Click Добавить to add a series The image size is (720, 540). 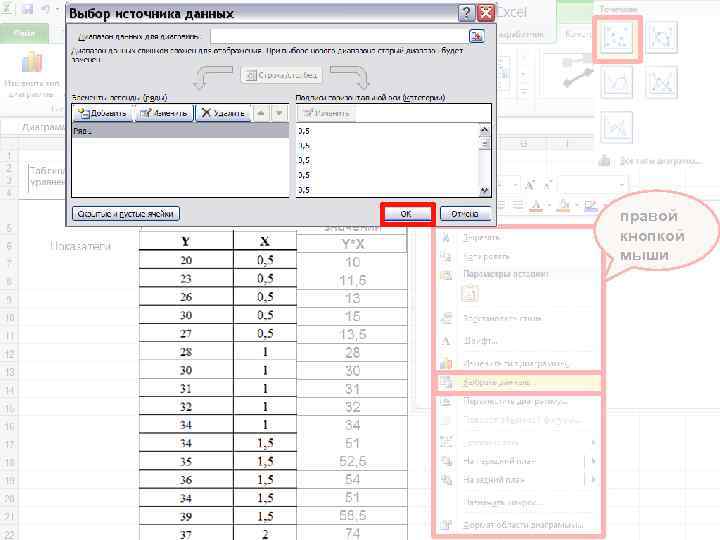(x=103, y=113)
